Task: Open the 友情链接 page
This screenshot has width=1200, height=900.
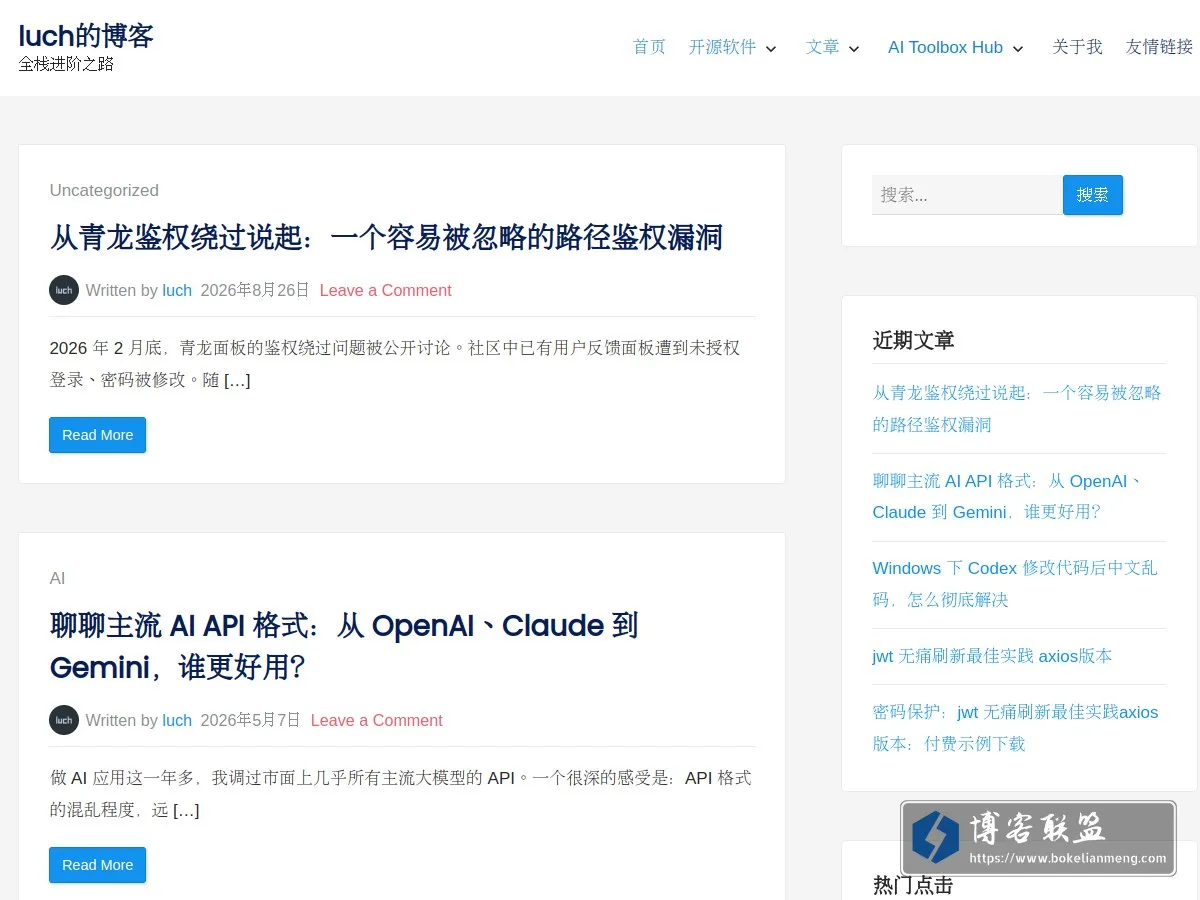Action: (1160, 47)
